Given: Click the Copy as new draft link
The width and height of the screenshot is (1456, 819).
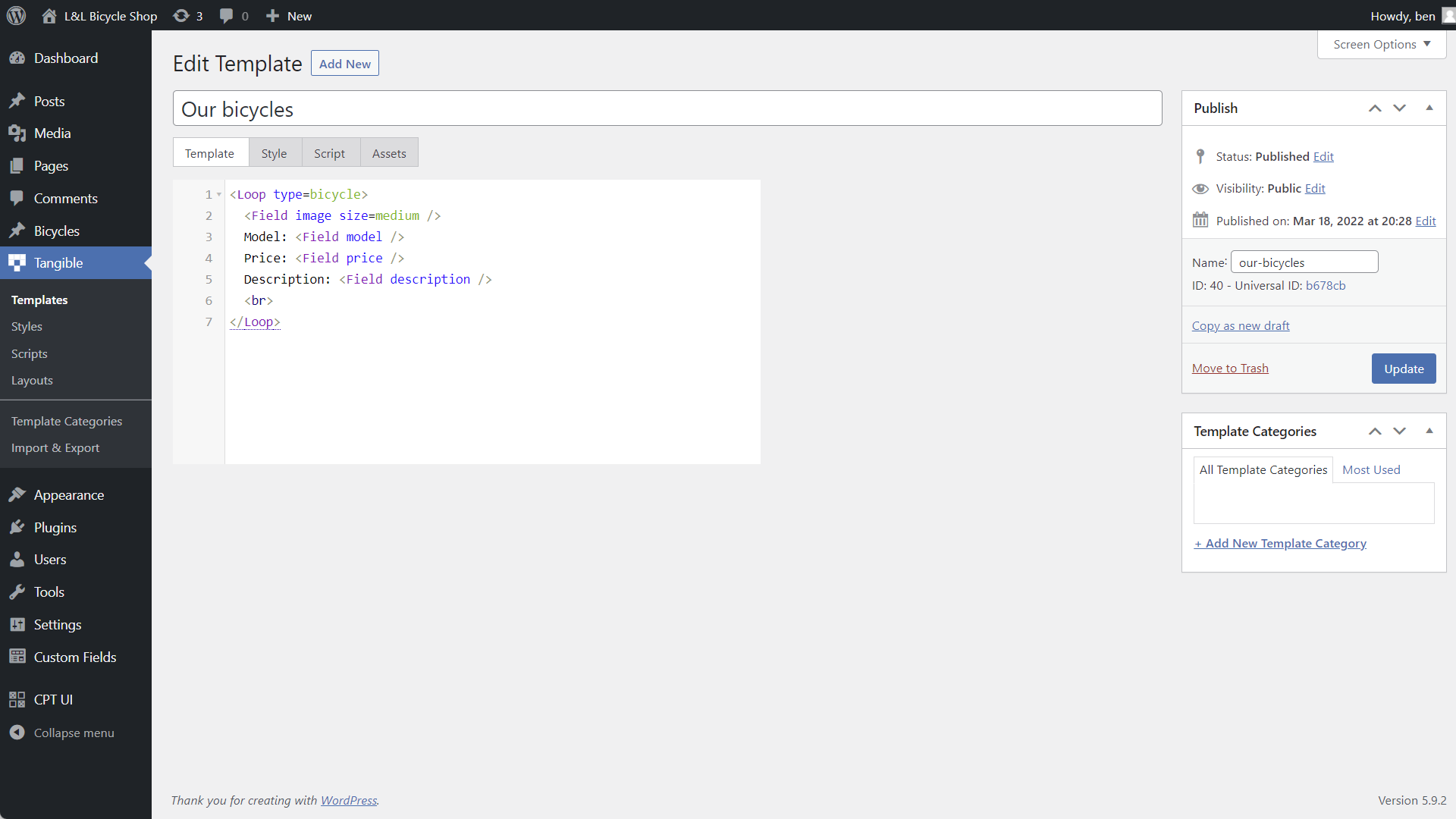Looking at the screenshot, I should click(x=1240, y=325).
